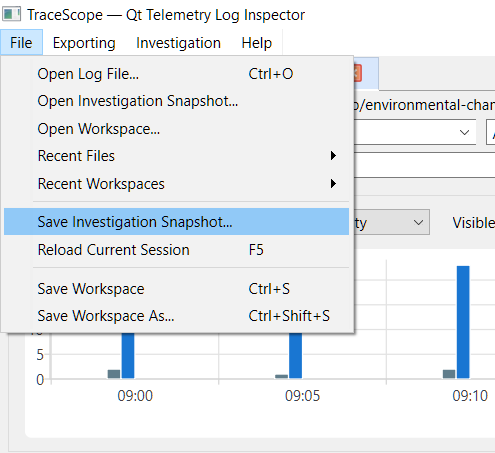Open the Investigation menu
This screenshot has width=495, height=453.
pos(178,43)
